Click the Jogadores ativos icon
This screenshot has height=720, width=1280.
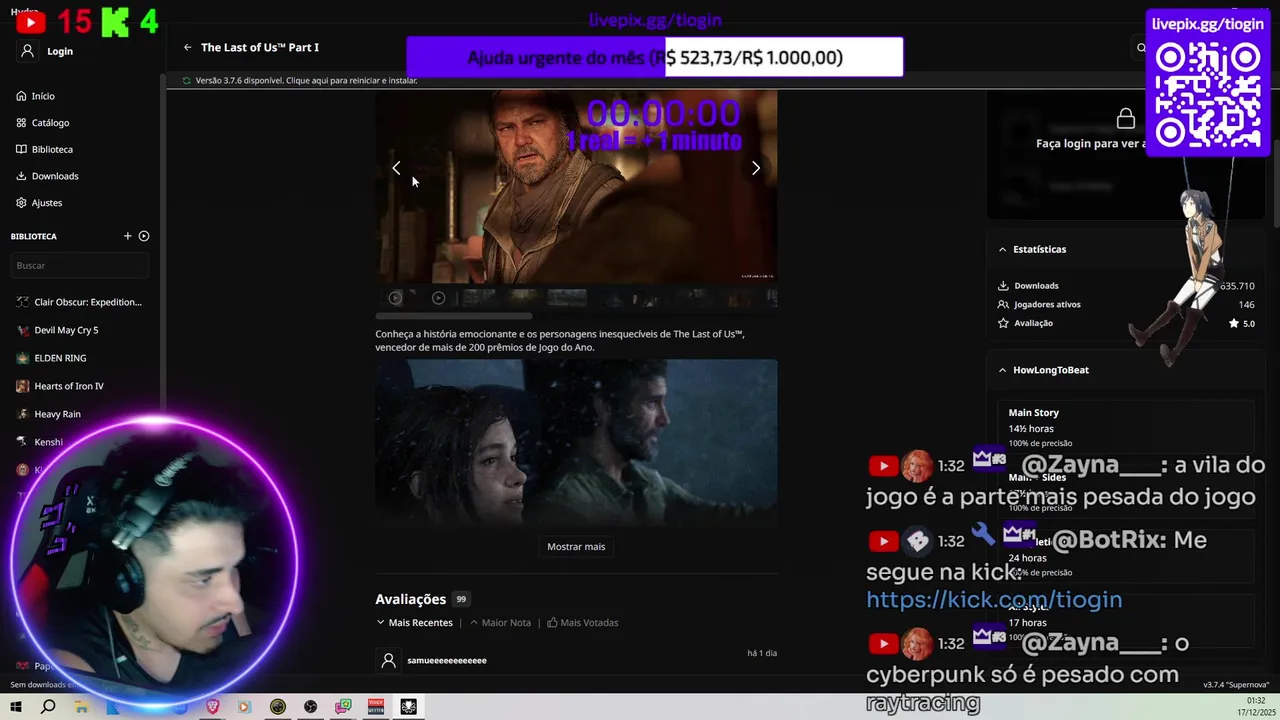[x=1003, y=304]
